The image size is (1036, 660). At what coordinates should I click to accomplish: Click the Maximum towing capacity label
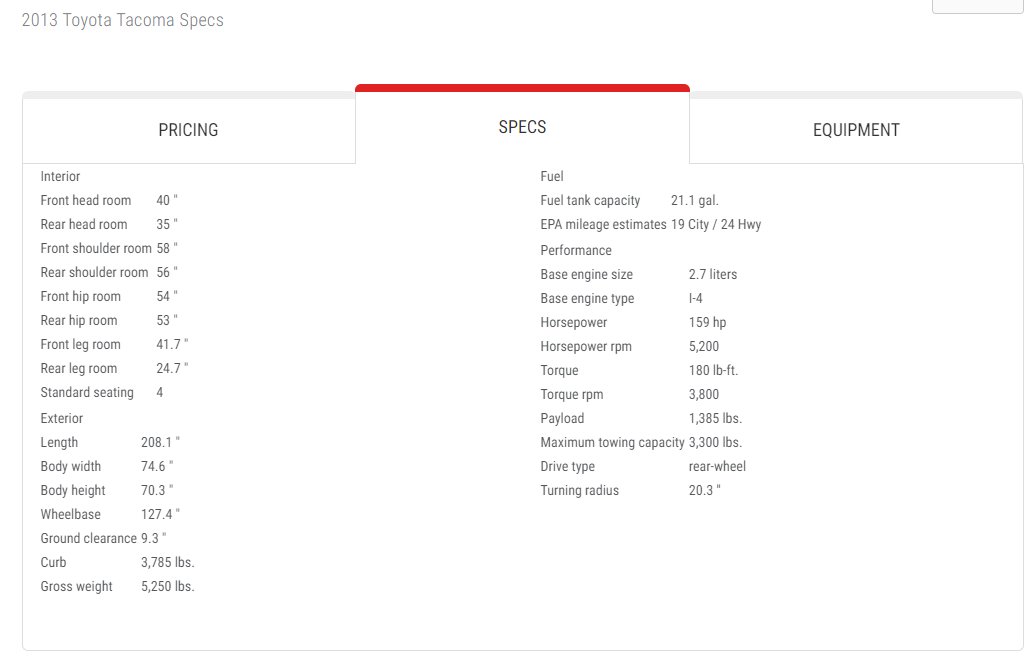(612, 442)
